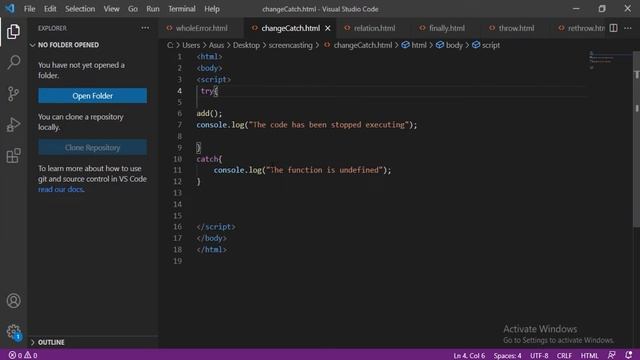Open the Extensions view icon
Viewport: 640px width, 360px height.
click(x=13, y=156)
